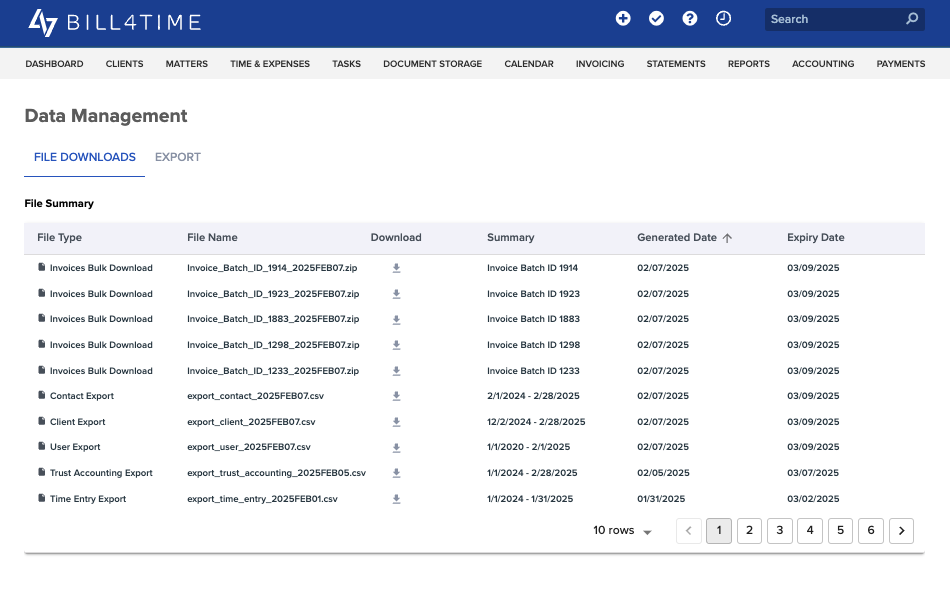The width and height of the screenshot is (950, 589).
Task: Download the export_time_entry CSV file
Action: point(396,499)
